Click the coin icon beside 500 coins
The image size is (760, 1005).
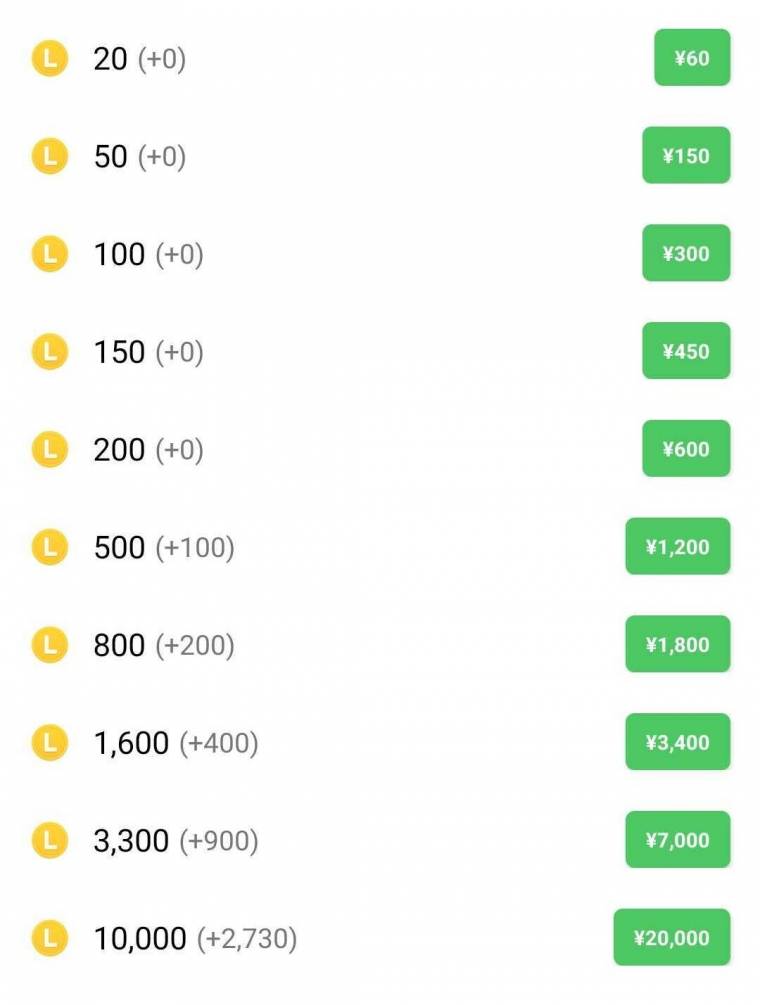[50, 548]
